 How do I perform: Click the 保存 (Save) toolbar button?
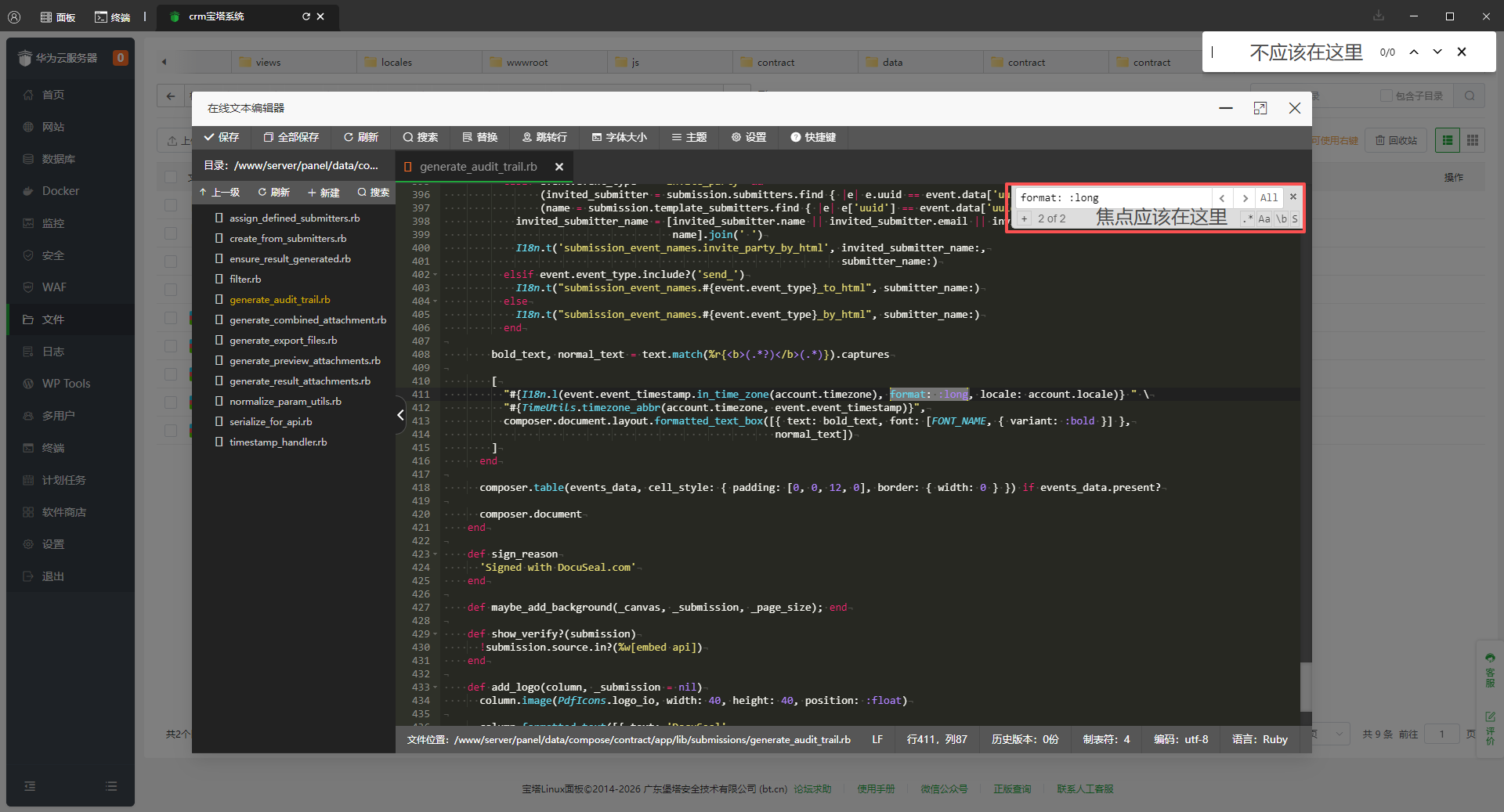pyautogui.click(x=222, y=137)
